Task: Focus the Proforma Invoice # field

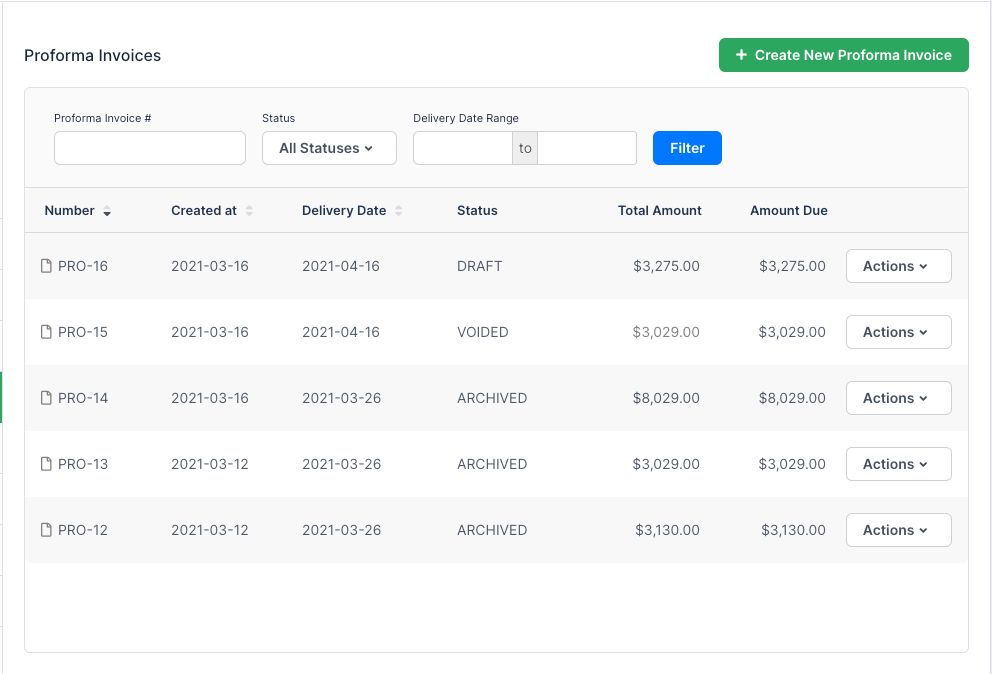Action: click(x=150, y=148)
